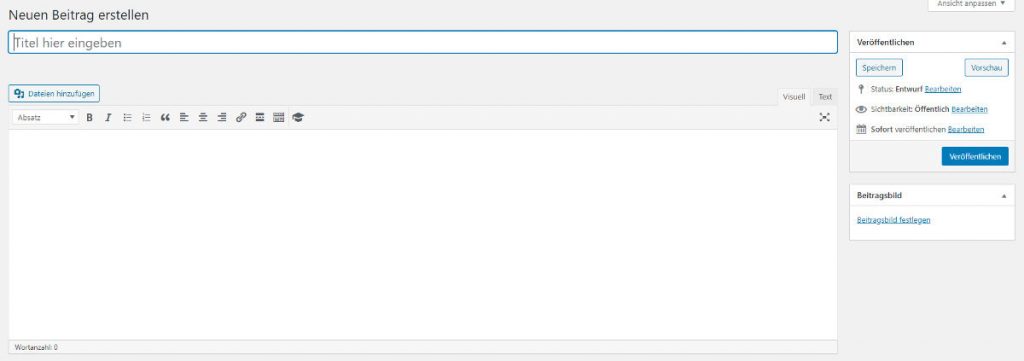Image resolution: width=1024 pixels, height=361 pixels.
Task: Open Ansicht anpassen options
Action: point(971,4)
